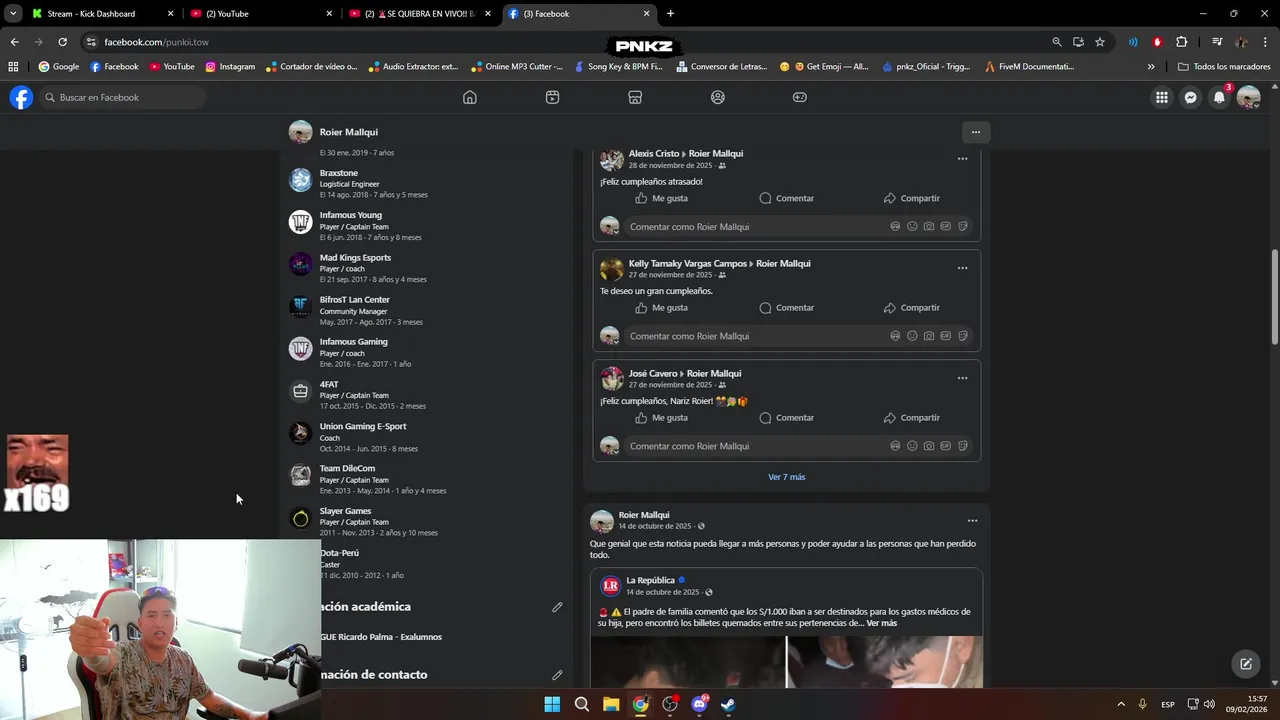
Task: Open the Instagram bookmark
Action: (230, 67)
